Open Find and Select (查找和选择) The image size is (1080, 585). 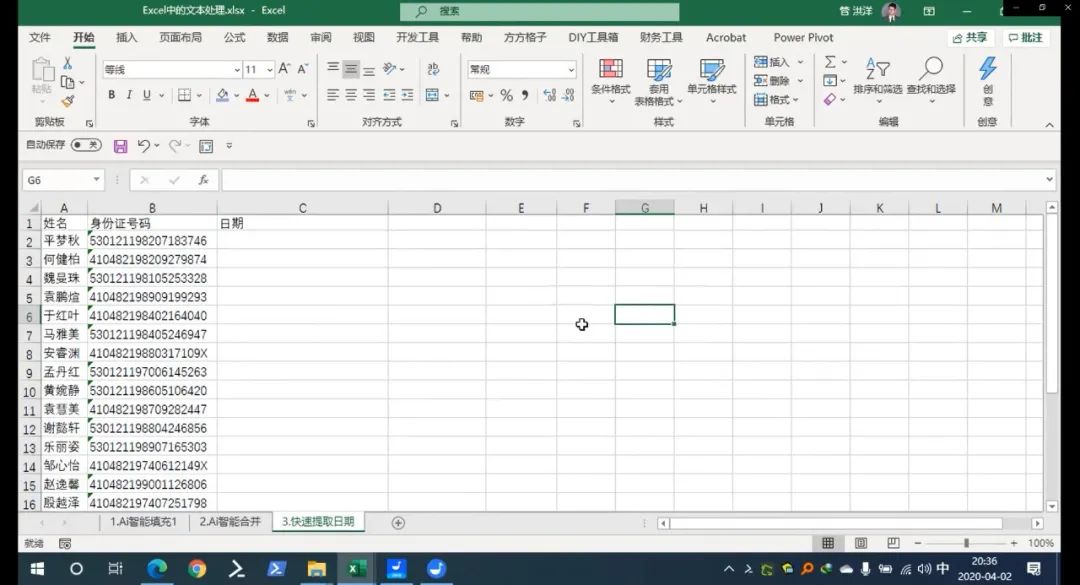point(931,81)
